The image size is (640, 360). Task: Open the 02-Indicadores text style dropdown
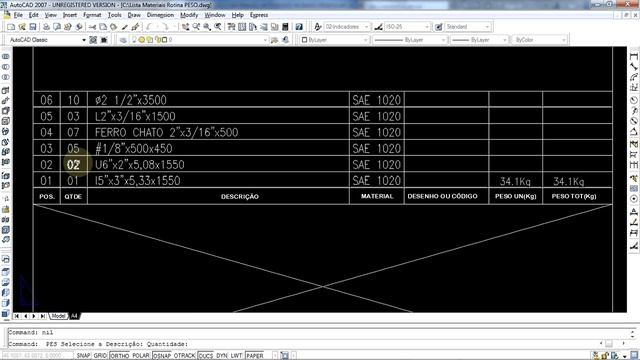click(366, 27)
